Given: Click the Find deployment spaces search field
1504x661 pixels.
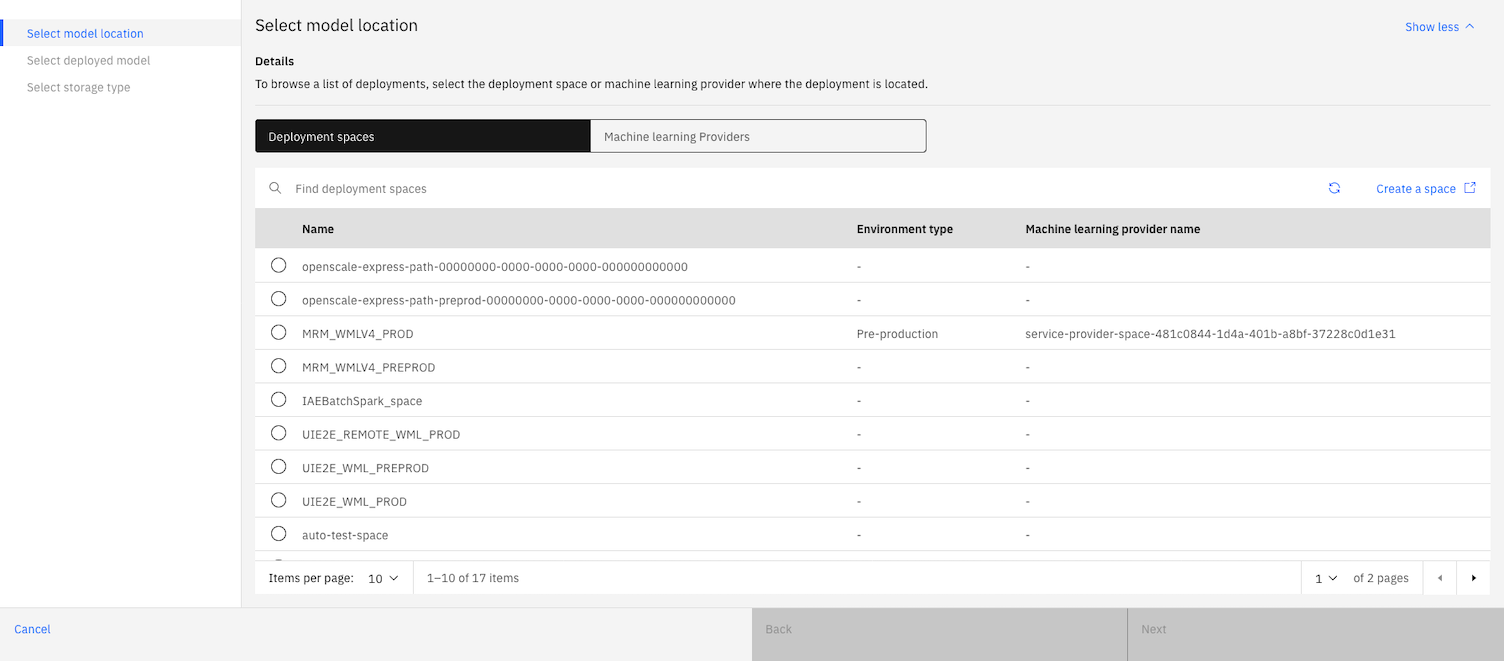Looking at the screenshot, I should [x=800, y=188].
